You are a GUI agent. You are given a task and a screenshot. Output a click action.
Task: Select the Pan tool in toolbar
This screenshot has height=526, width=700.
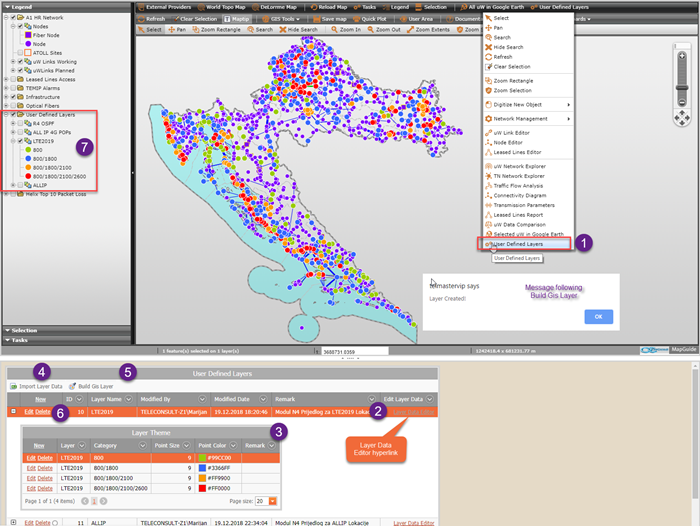coord(177,29)
